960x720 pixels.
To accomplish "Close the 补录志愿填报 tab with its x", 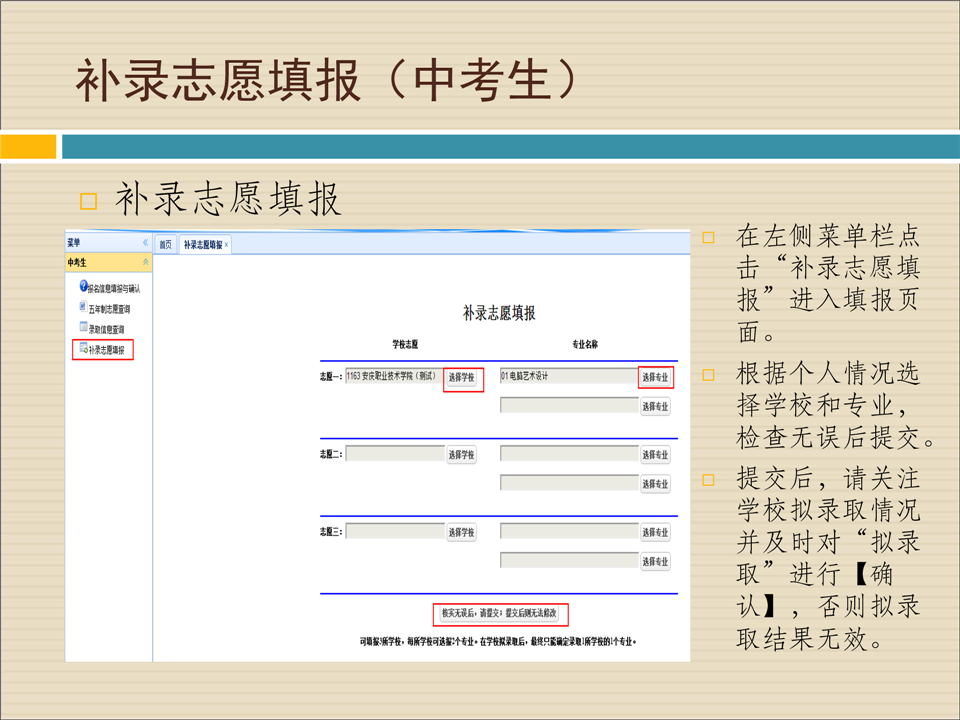I will coord(226,245).
